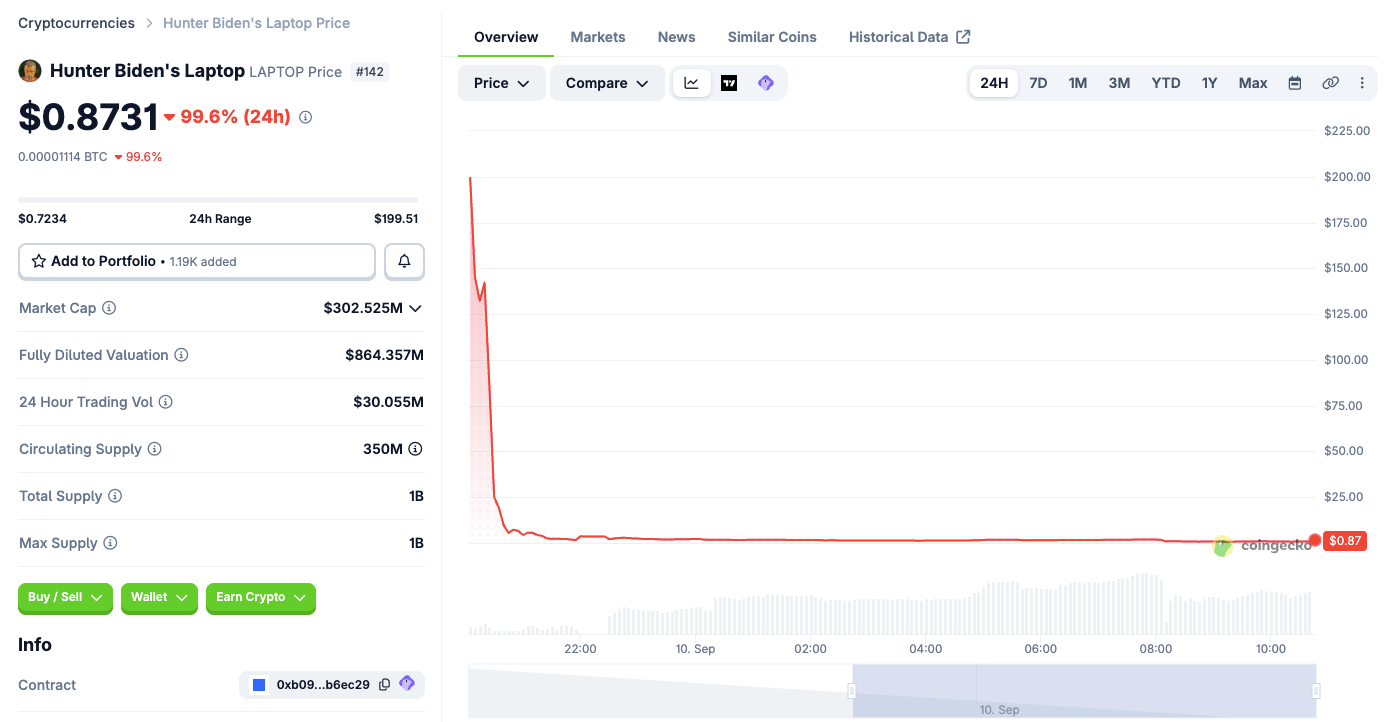Click info icon beside Circulating Supply label
The image size is (1392, 722).
point(154,449)
